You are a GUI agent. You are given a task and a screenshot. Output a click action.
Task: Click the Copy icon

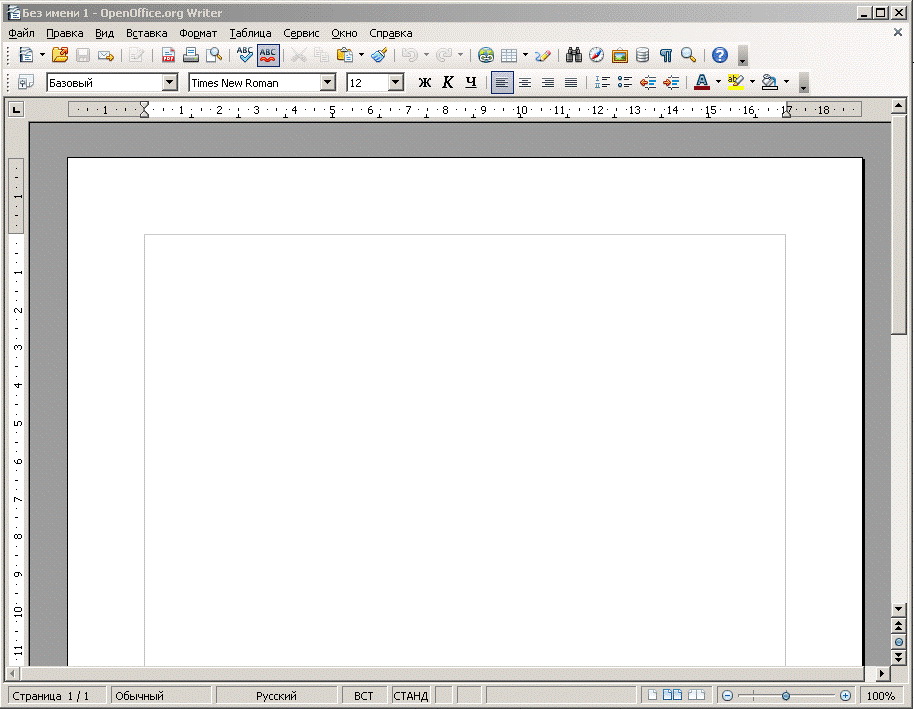coord(321,55)
